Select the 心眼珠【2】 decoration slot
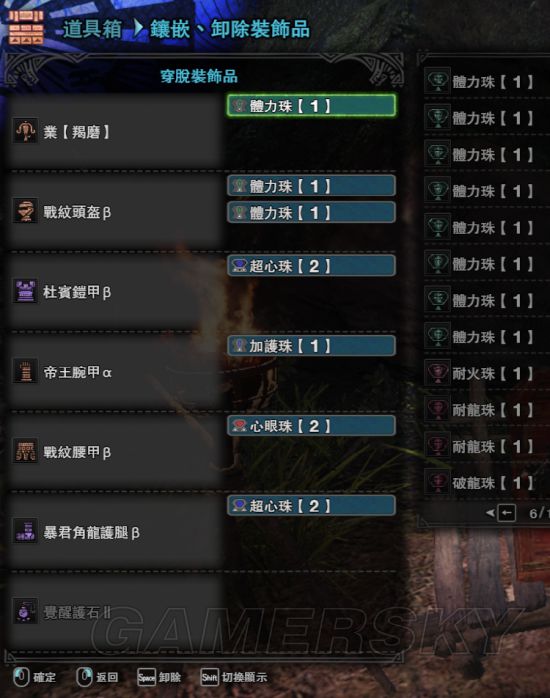550x698 pixels. (x=311, y=426)
